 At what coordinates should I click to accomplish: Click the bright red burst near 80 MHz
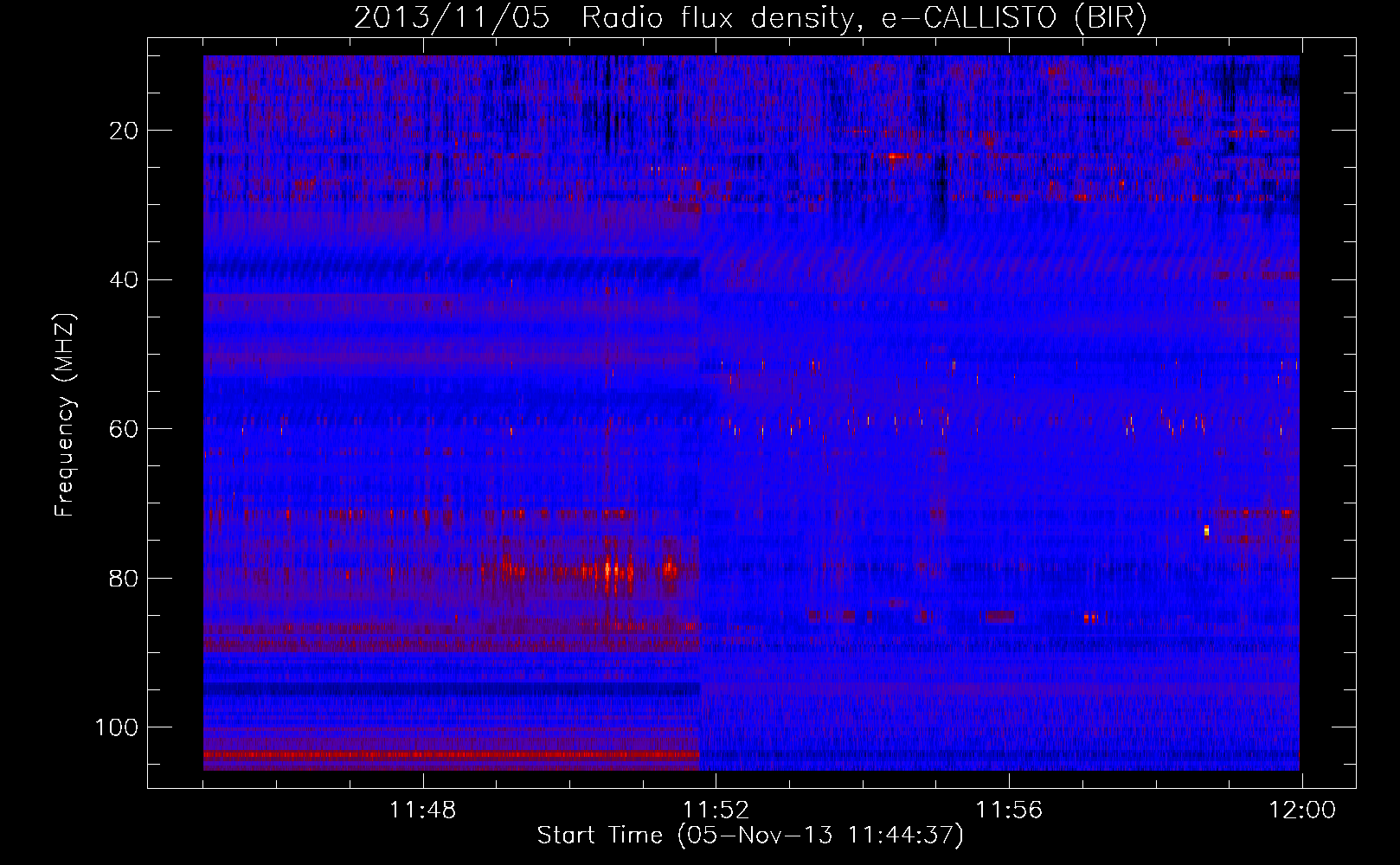point(610,571)
